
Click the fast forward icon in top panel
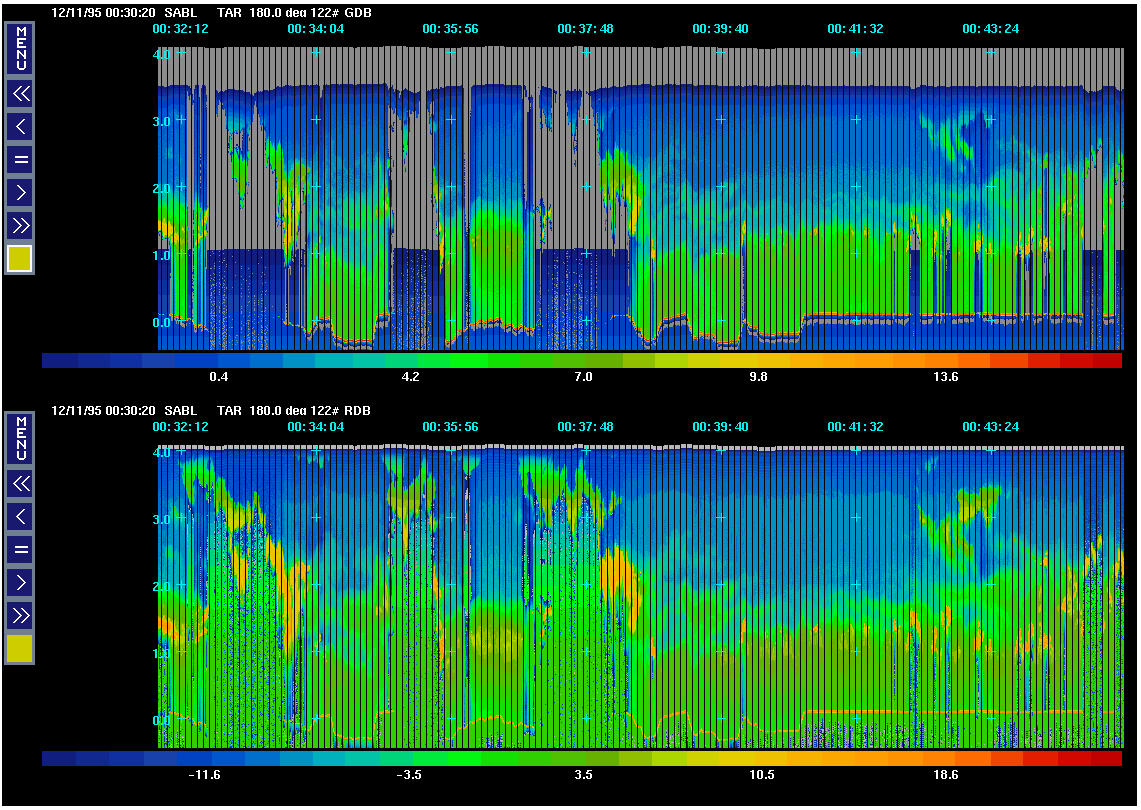coord(21,224)
